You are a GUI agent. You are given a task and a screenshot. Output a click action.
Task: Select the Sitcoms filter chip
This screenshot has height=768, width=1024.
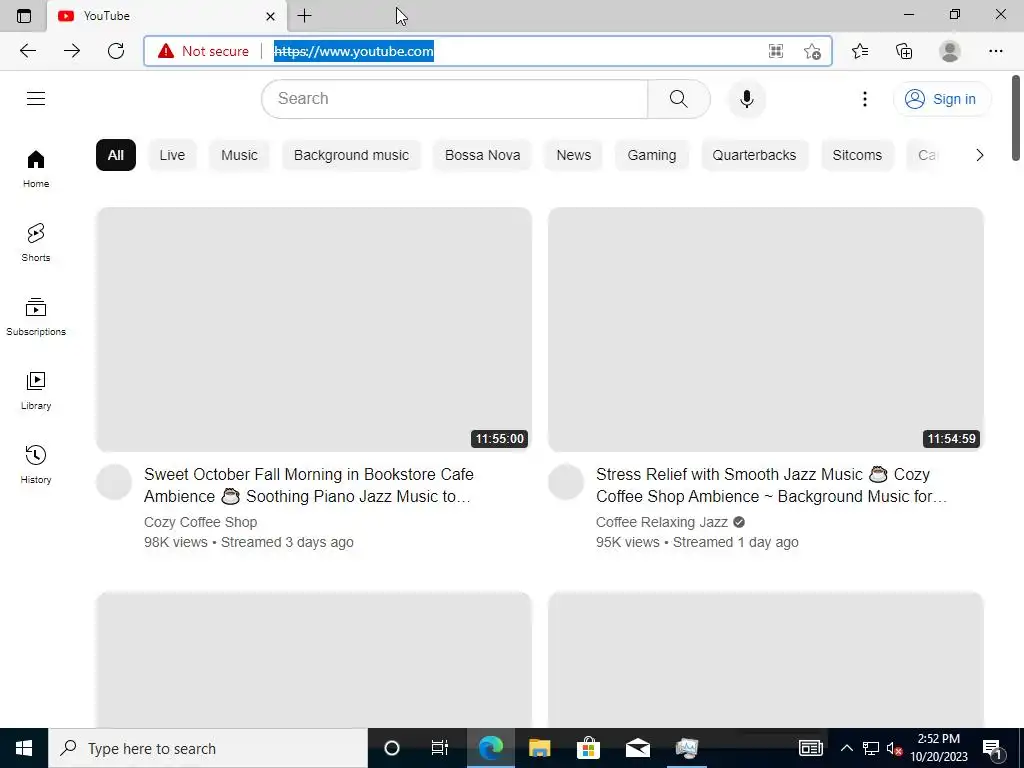tap(857, 155)
